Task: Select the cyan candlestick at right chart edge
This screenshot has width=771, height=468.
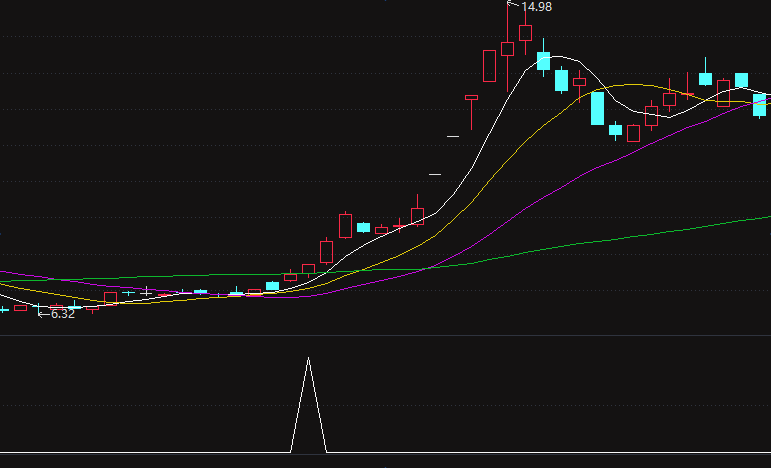Action: [x=759, y=105]
